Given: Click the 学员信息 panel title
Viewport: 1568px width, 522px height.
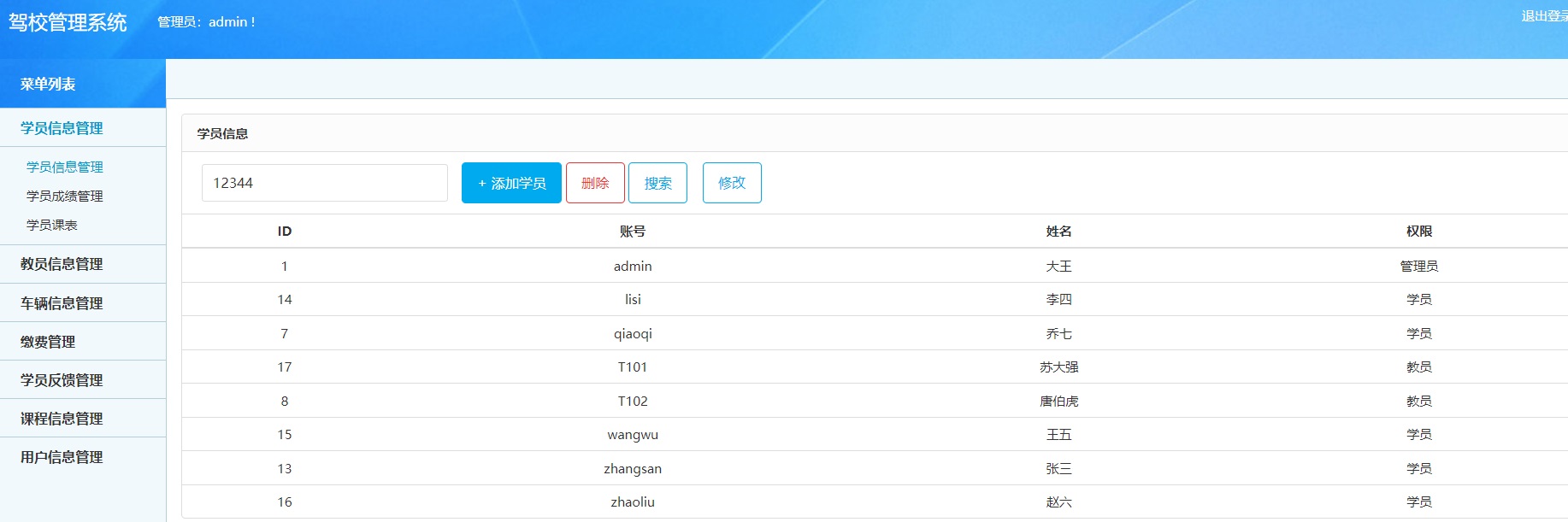Looking at the screenshot, I should [222, 133].
